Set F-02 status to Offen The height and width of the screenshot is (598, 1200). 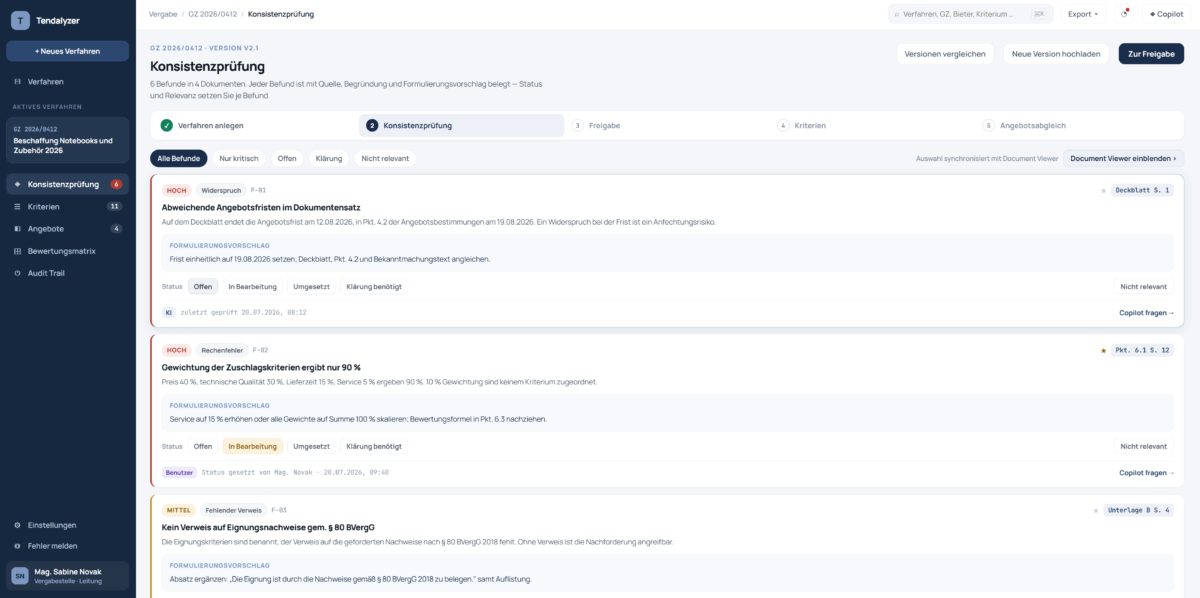click(203, 446)
